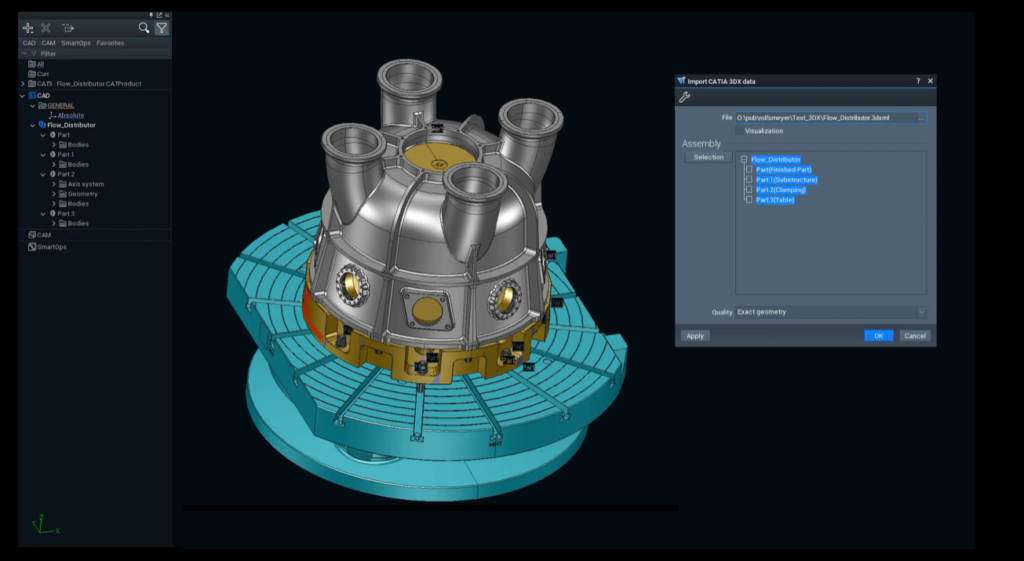This screenshot has height=561, width=1024.
Task: Confirm import with the OK button
Action: pos(878,336)
